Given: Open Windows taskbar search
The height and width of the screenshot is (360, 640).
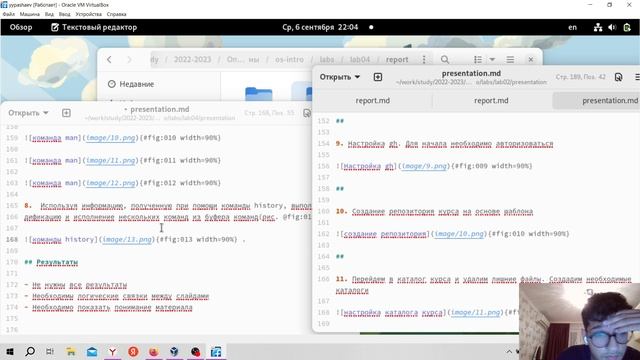Looking at the screenshot, I should [30, 351].
